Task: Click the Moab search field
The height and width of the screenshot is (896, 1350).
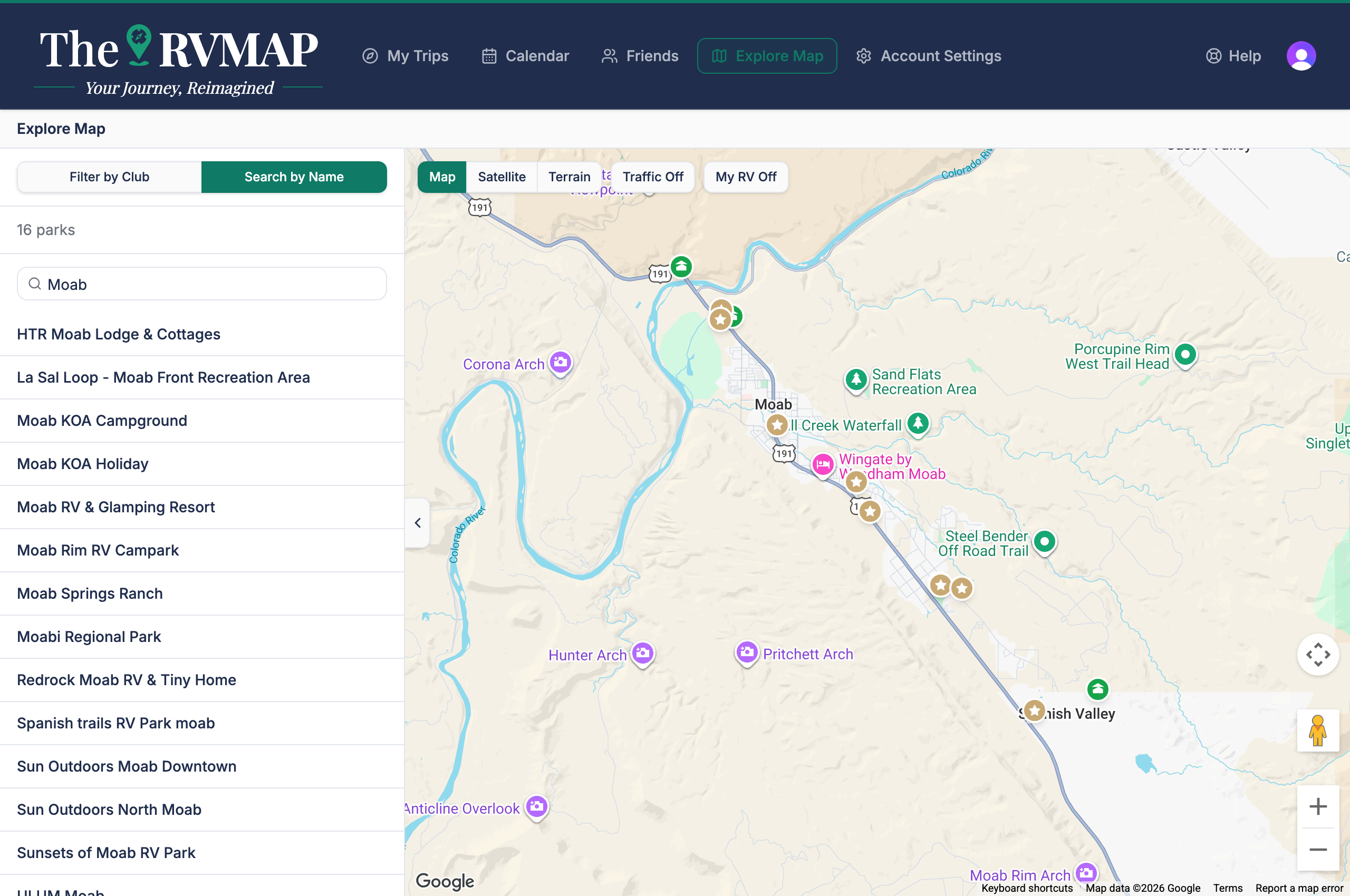Action: tap(202, 284)
